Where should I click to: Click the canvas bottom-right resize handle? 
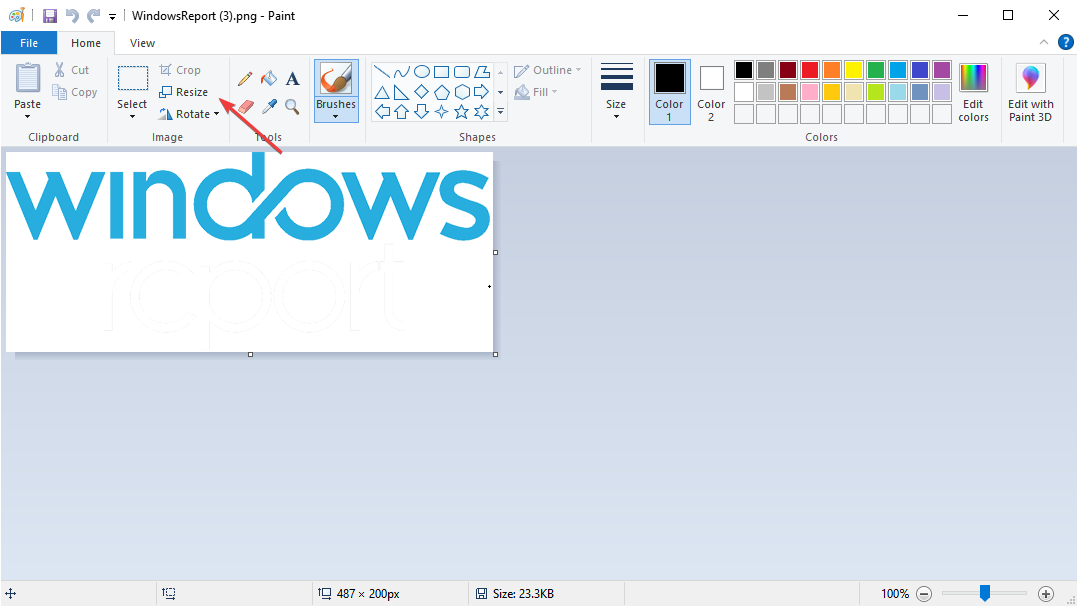[x=496, y=355]
